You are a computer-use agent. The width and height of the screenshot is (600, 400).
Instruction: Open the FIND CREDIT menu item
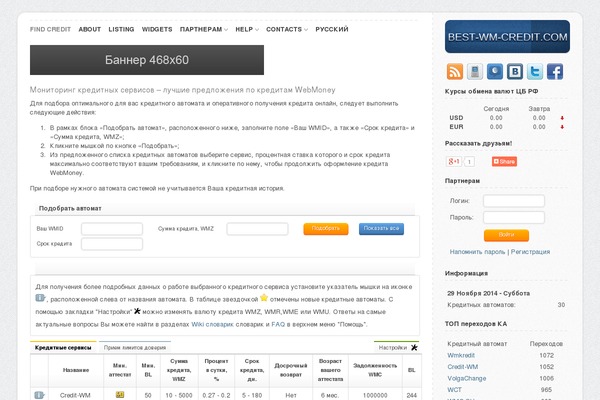[x=50, y=29]
